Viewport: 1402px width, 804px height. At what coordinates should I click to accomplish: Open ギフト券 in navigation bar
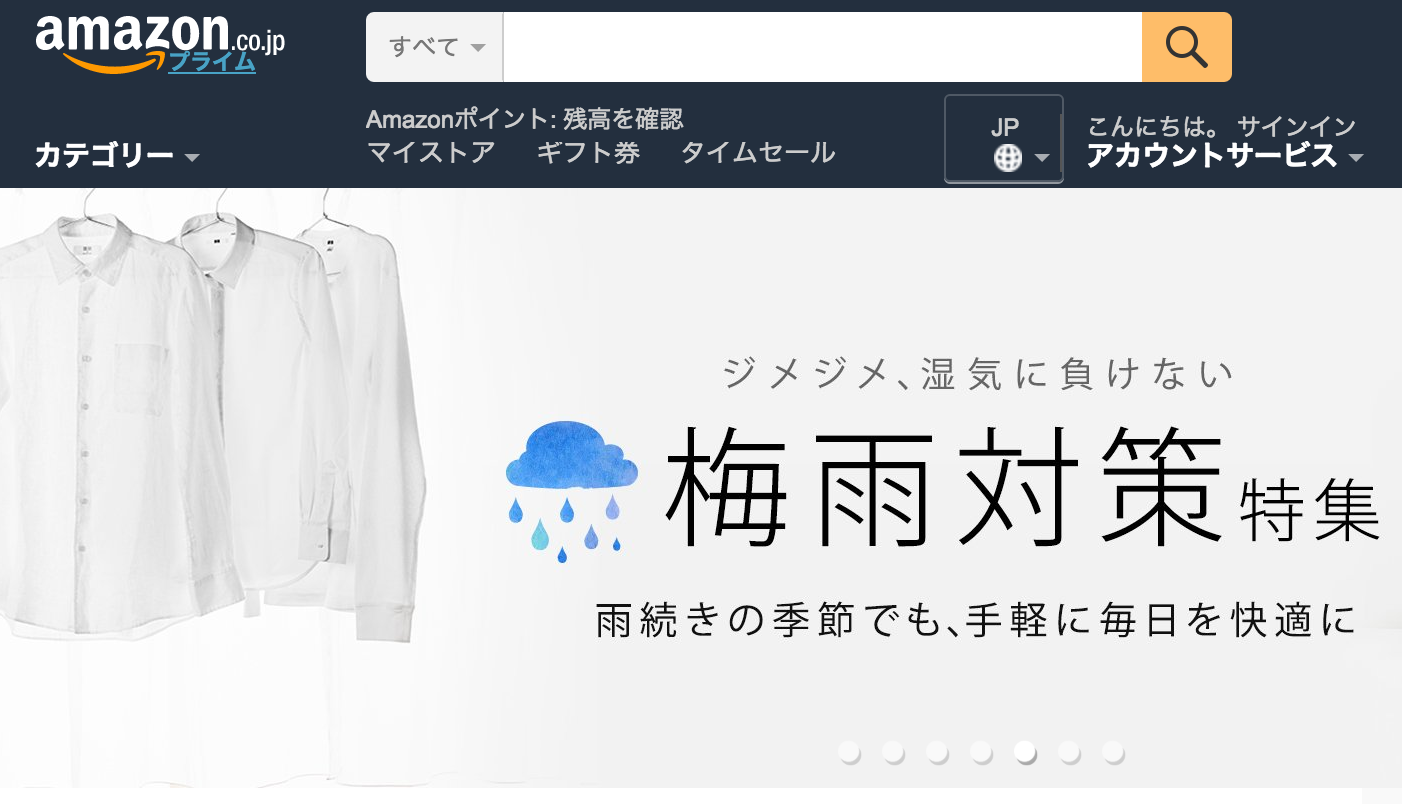pyautogui.click(x=588, y=153)
